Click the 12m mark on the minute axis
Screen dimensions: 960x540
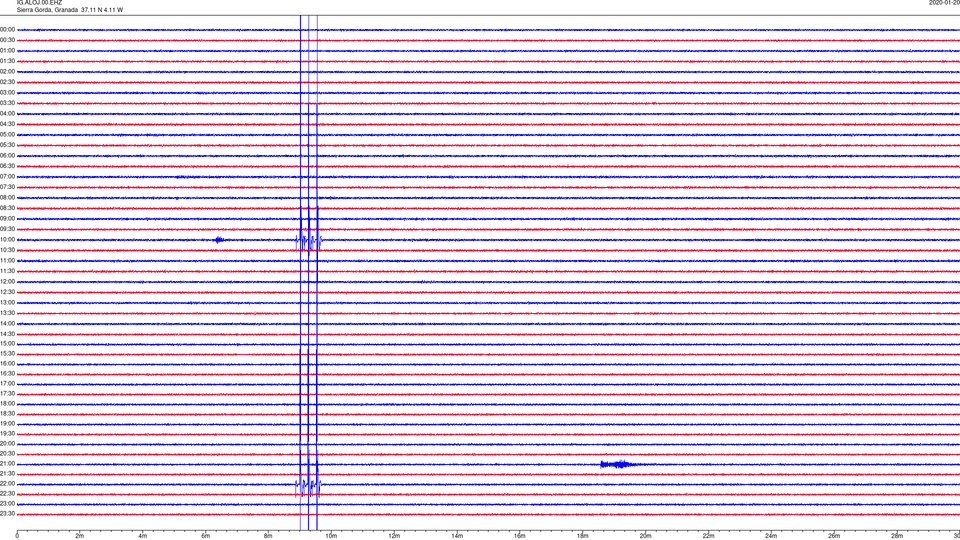coord(394,536)
